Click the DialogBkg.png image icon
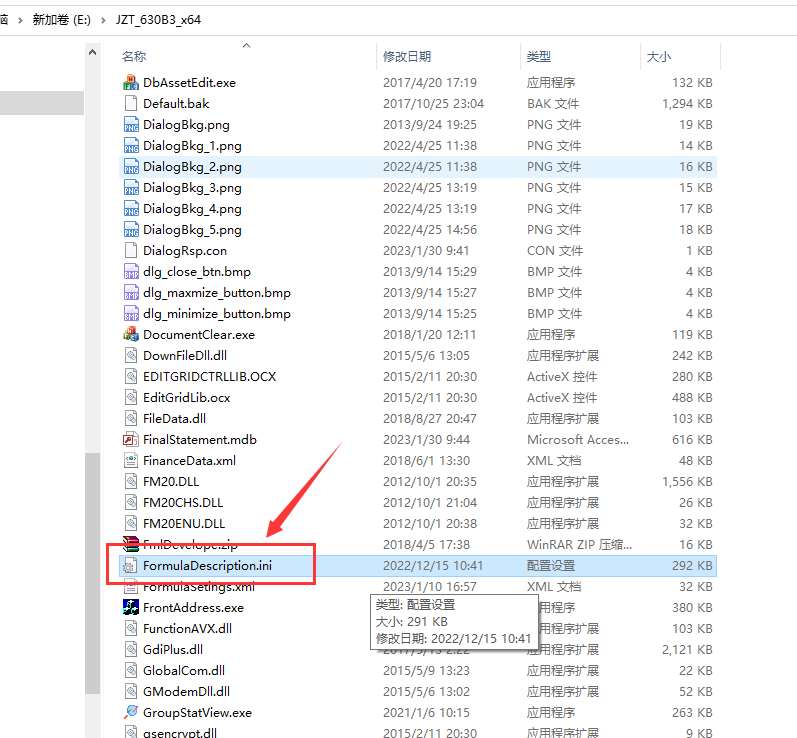 pos(131,125)
